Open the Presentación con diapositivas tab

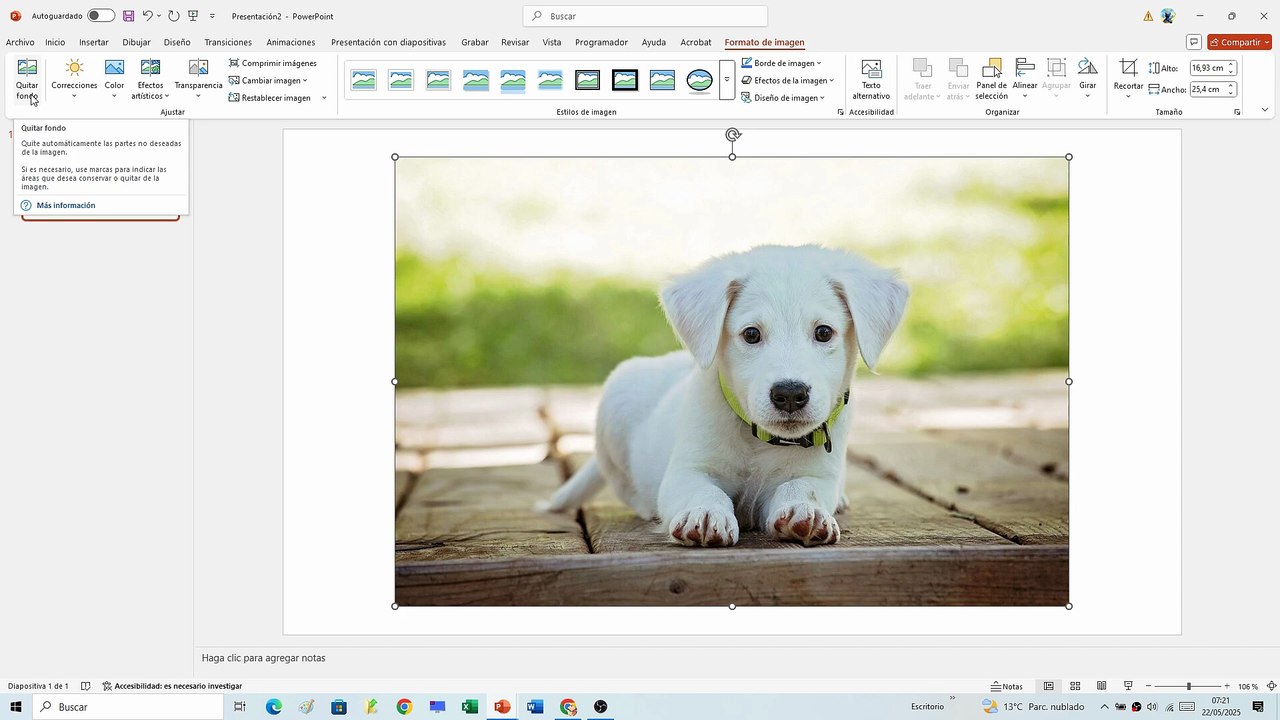pyautogui.click(x=389, y=42)
